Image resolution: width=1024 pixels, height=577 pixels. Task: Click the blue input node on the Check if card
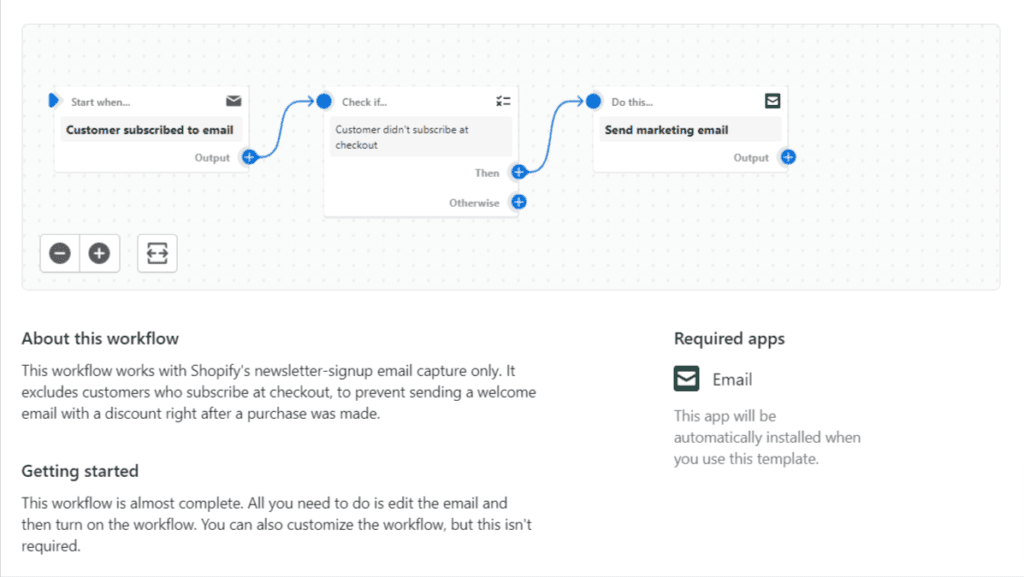[322, 100]
